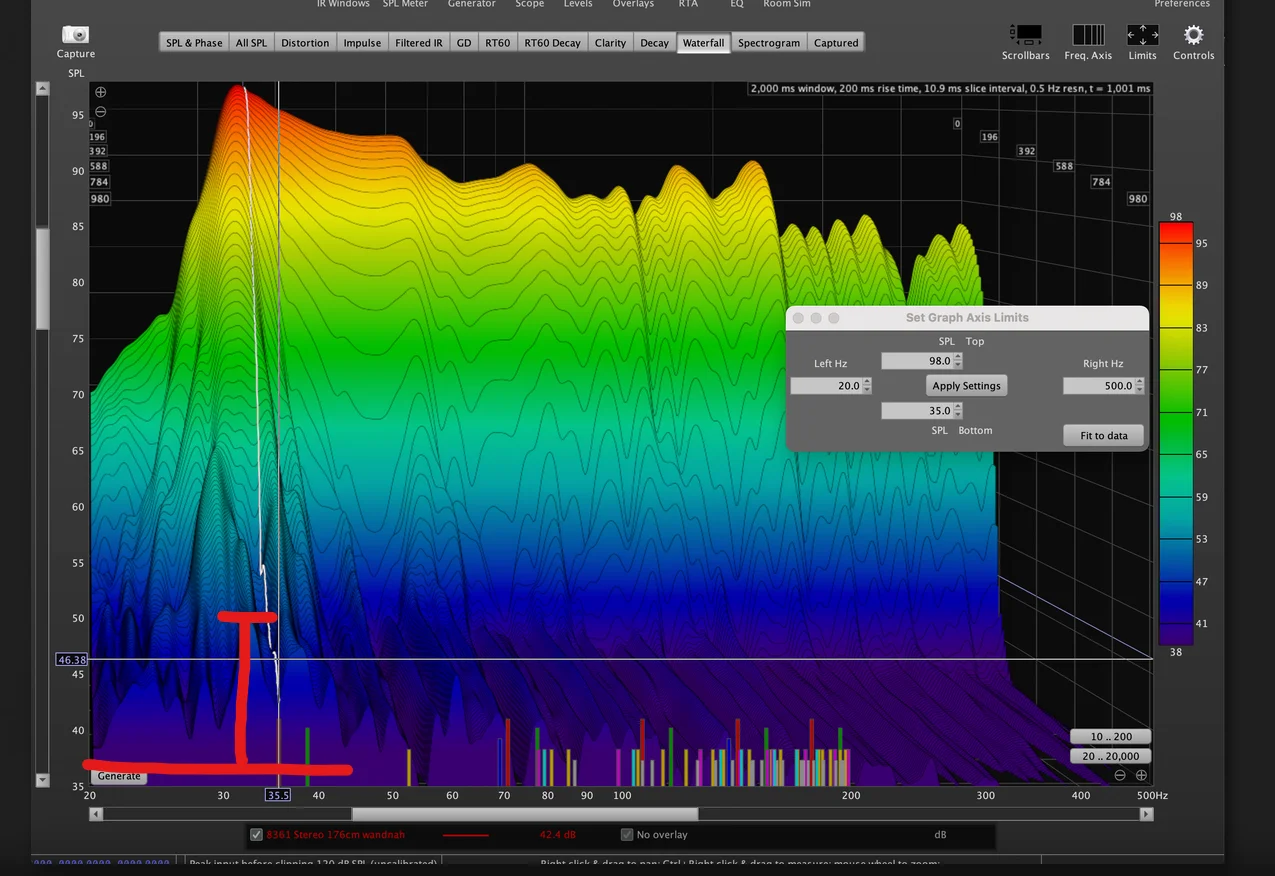1275x876 pixels.
Task: Toggle the Scrollbars icon
Action: (1026, 35)
